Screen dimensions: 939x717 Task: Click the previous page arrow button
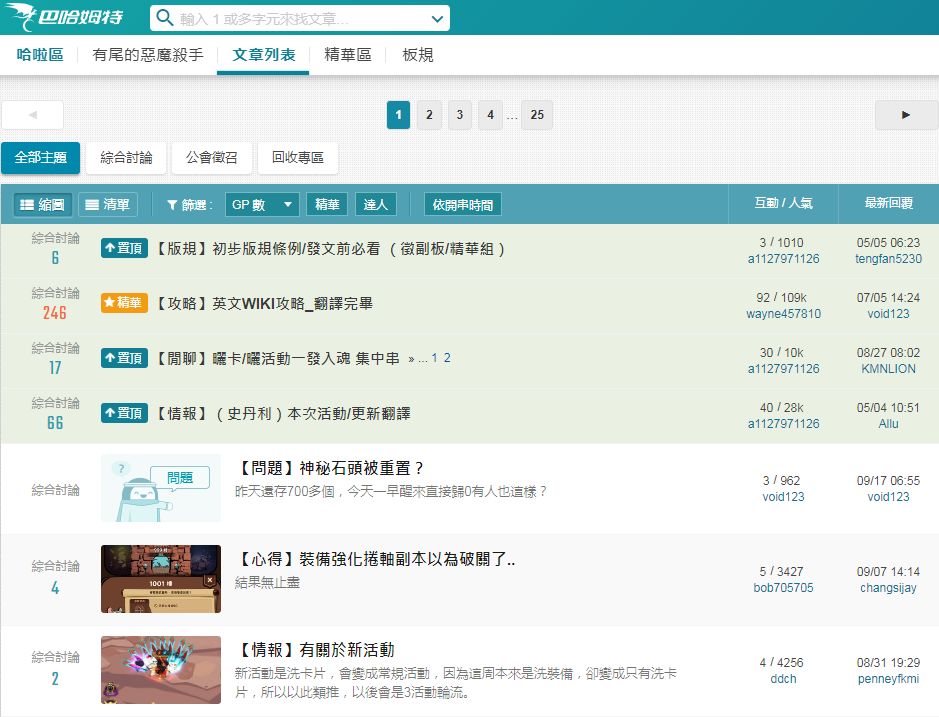[x=32, y=115]
